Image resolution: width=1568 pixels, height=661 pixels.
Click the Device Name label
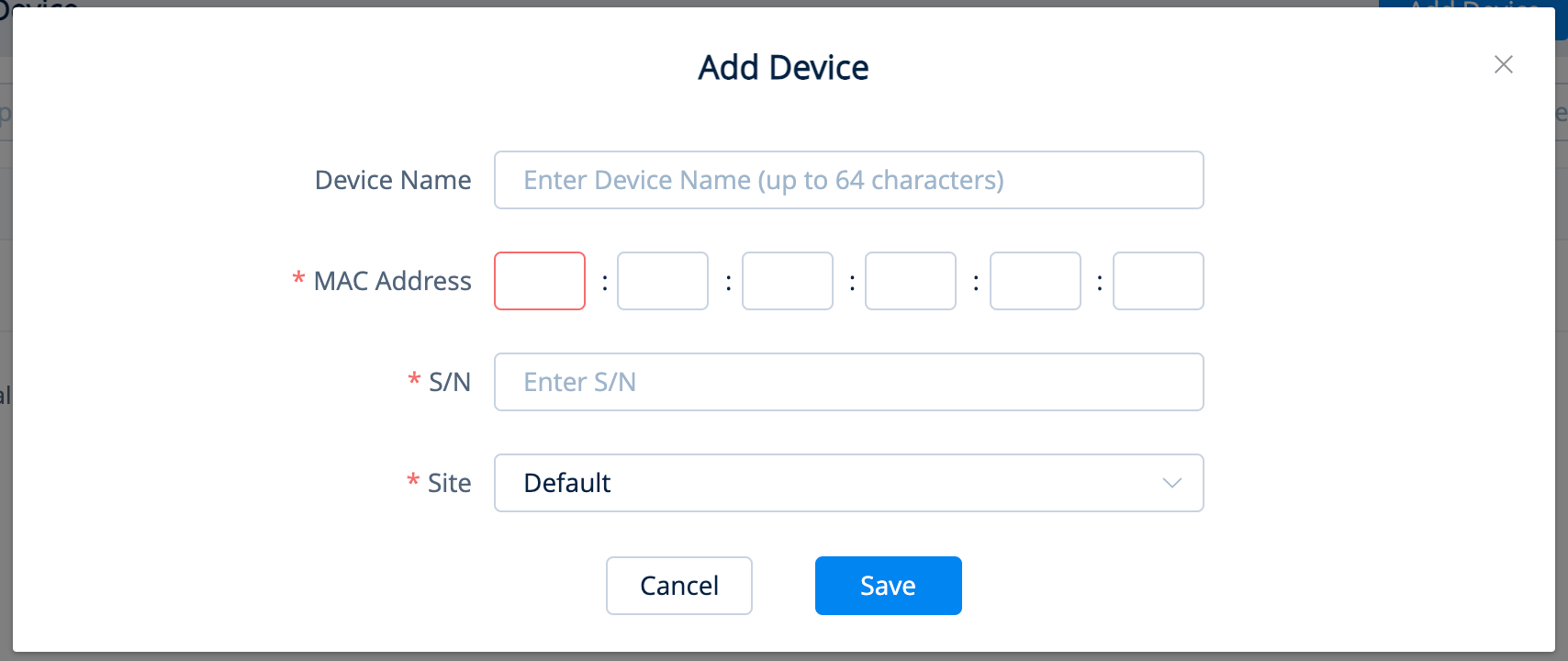click(393, 180)
